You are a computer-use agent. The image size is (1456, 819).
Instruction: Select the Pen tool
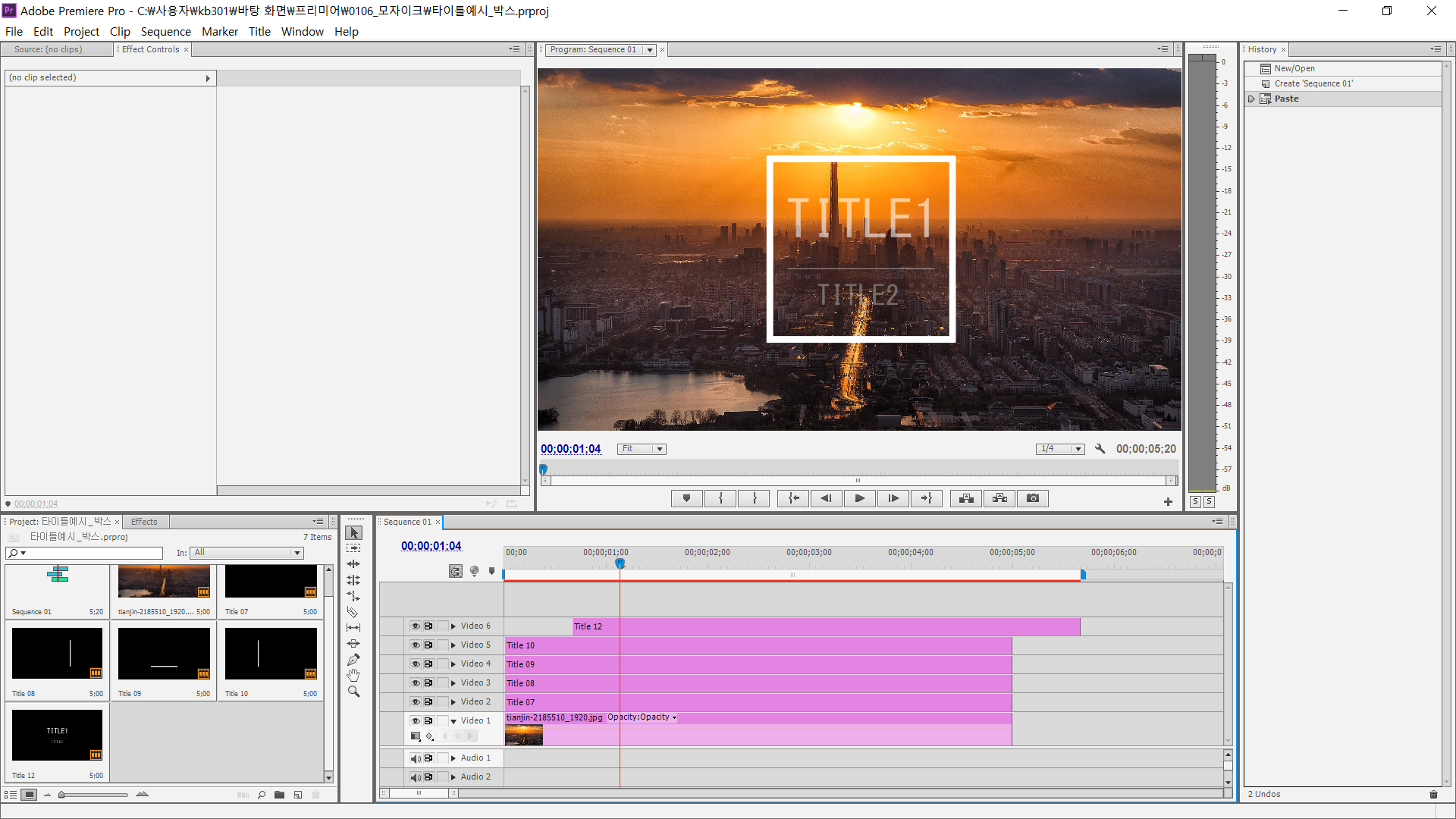click(x=353, y=660)
